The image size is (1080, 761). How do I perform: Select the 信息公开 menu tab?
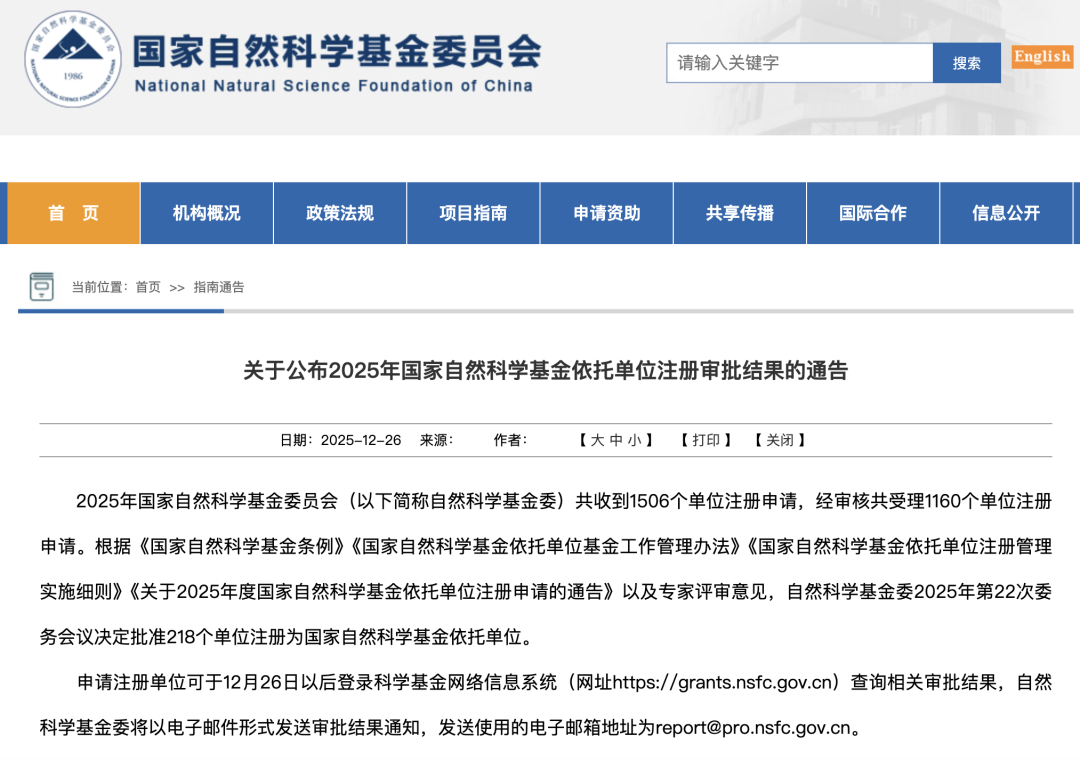pos(1006,213)
